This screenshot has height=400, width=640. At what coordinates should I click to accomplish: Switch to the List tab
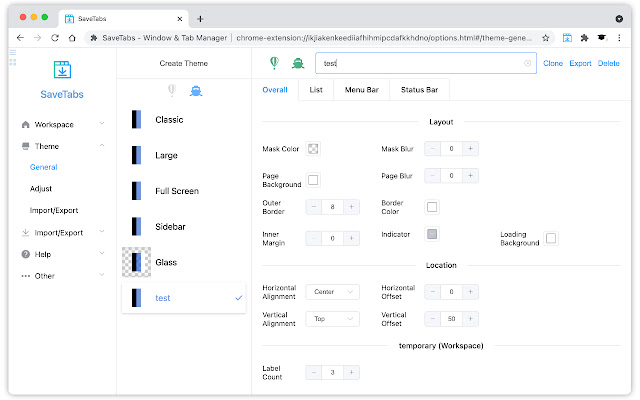pos(316,90)
